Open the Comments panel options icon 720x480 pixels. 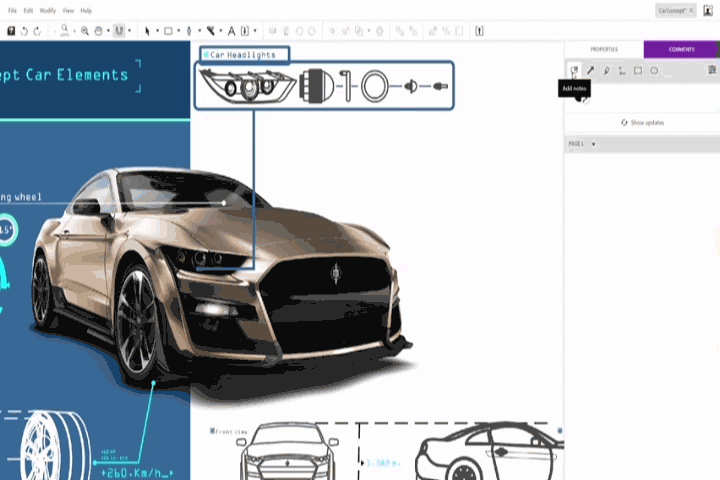712,69
